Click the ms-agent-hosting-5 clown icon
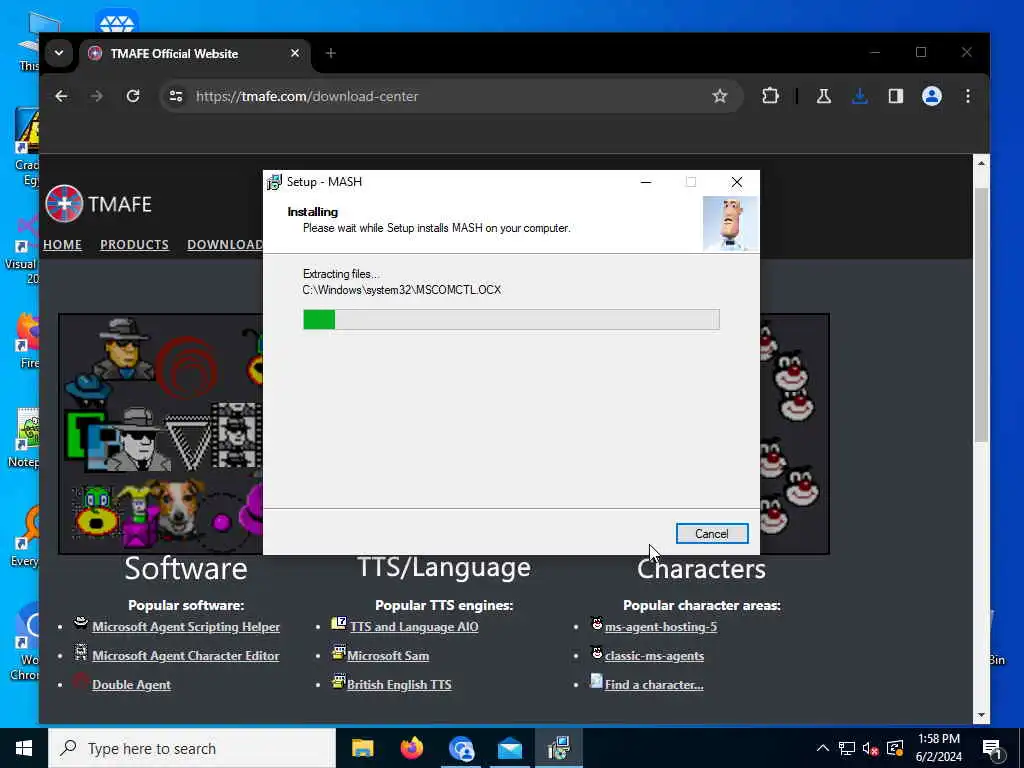Viewport: 1024px width, 768px height. click(x=596, y=622)
